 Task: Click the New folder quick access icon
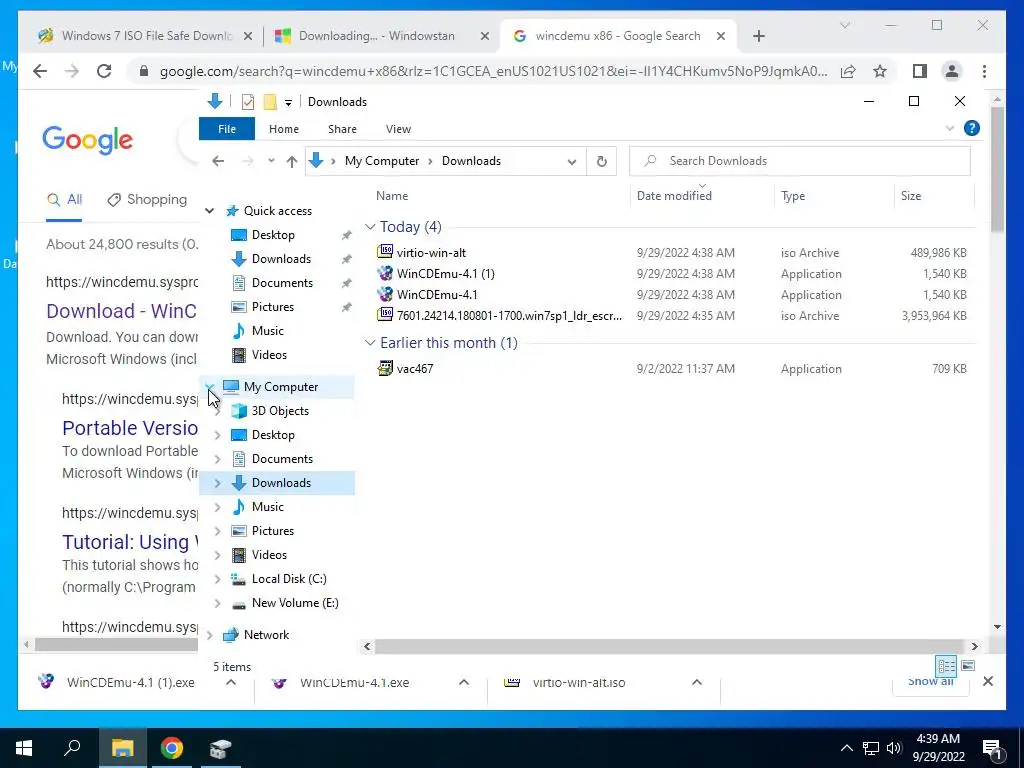[270, 102]
